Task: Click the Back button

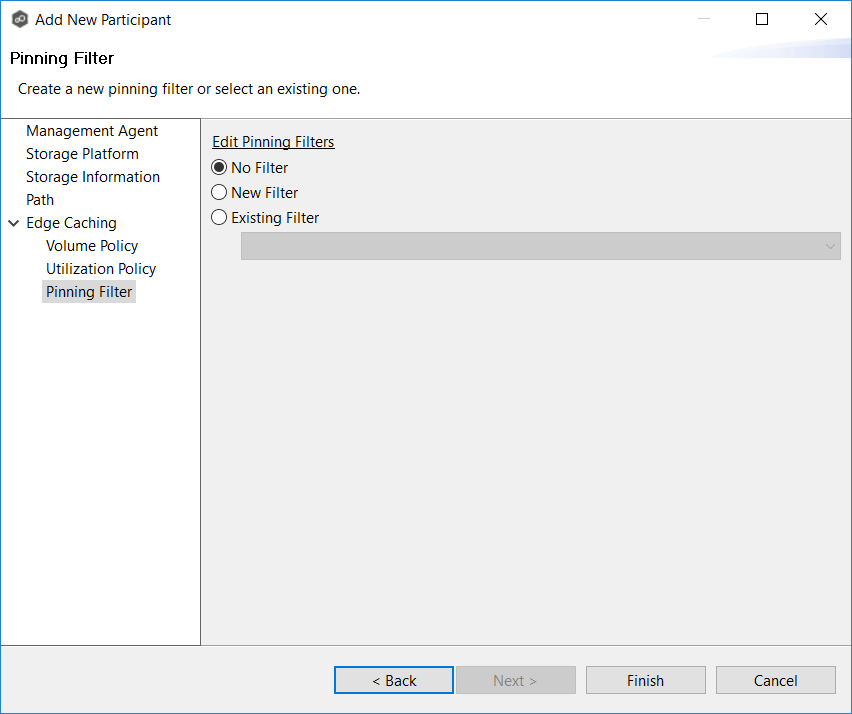Action: click(394, 680)
